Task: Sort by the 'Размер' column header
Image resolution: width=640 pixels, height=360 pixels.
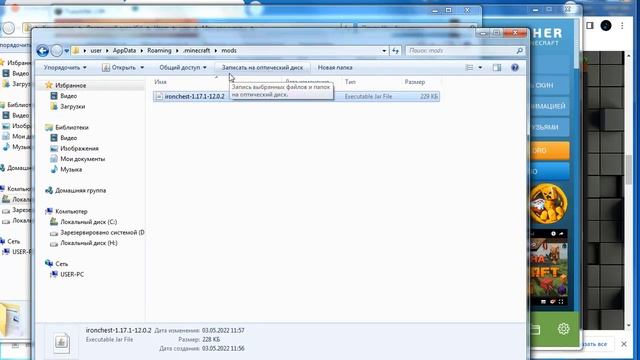Action: coord(415,82)
